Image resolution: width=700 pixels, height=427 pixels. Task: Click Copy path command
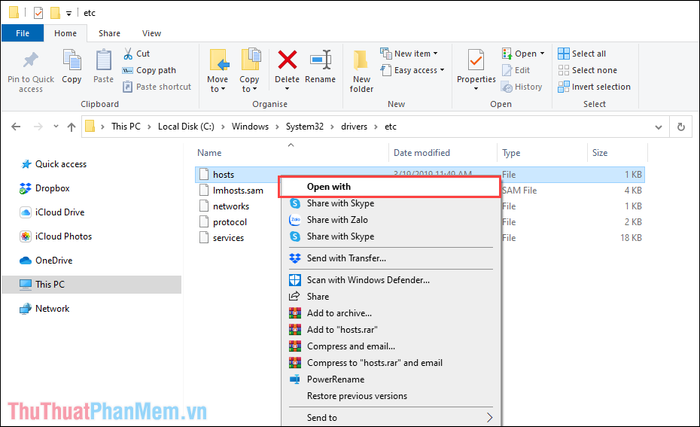click(x=150, y=70)
